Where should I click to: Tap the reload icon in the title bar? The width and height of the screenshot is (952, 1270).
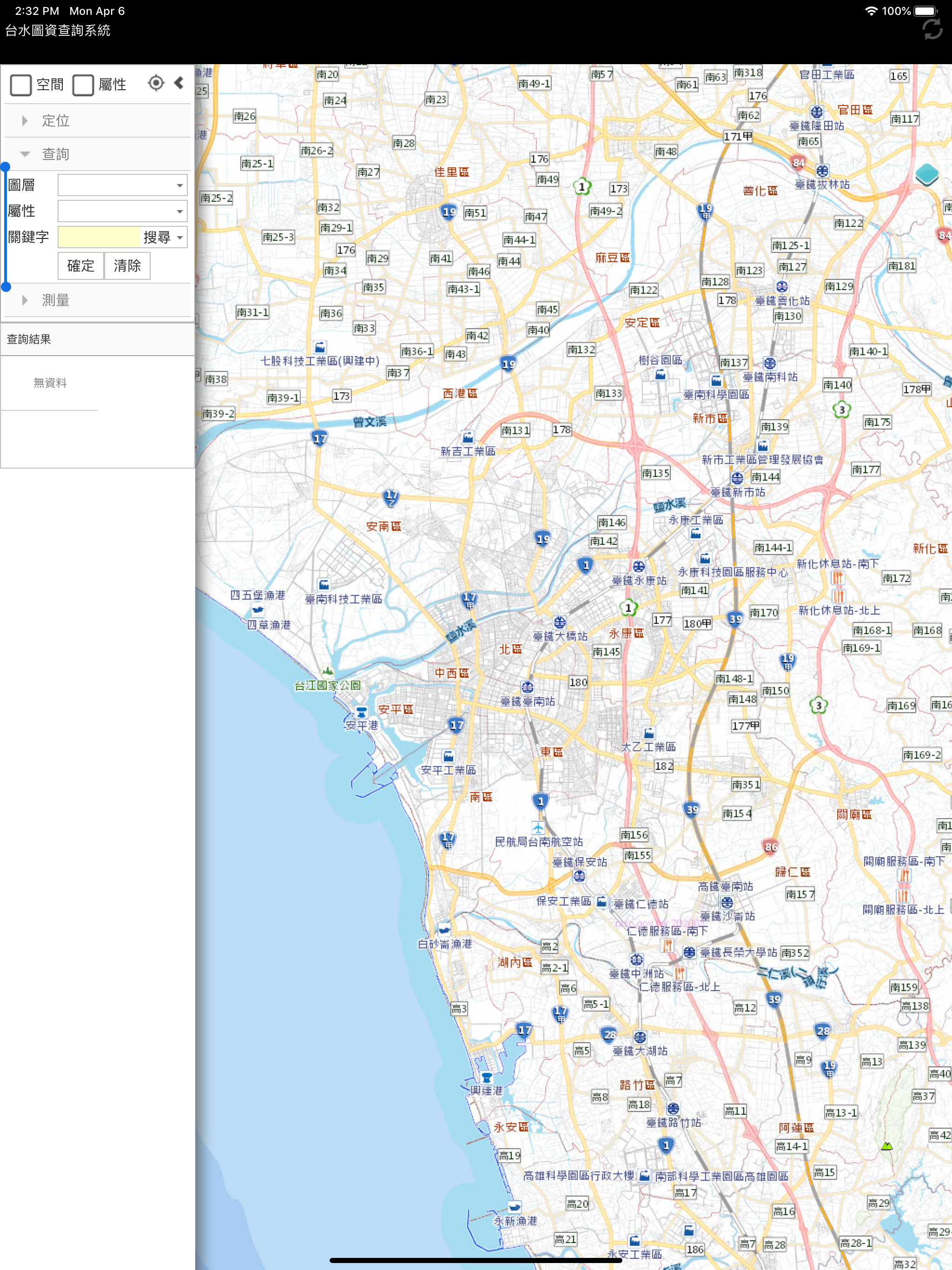(x=932, y=29)
